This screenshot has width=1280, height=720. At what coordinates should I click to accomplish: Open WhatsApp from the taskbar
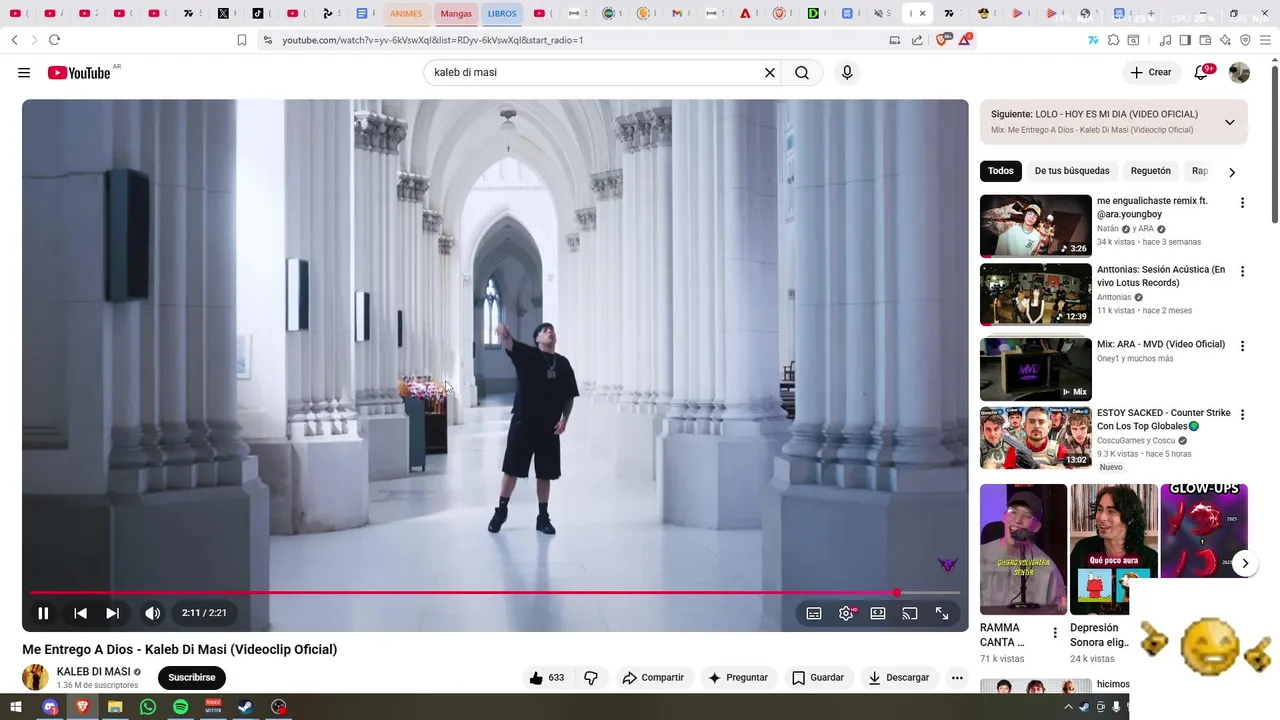coord(148,707)
